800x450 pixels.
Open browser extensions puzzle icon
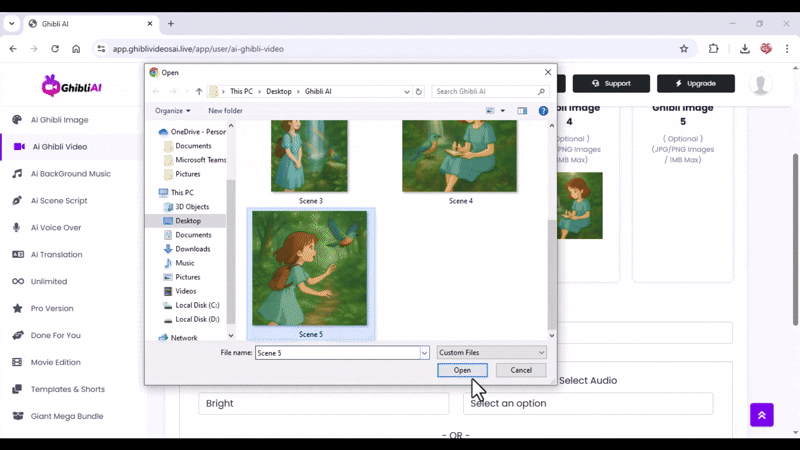click(x=713, y=49)
